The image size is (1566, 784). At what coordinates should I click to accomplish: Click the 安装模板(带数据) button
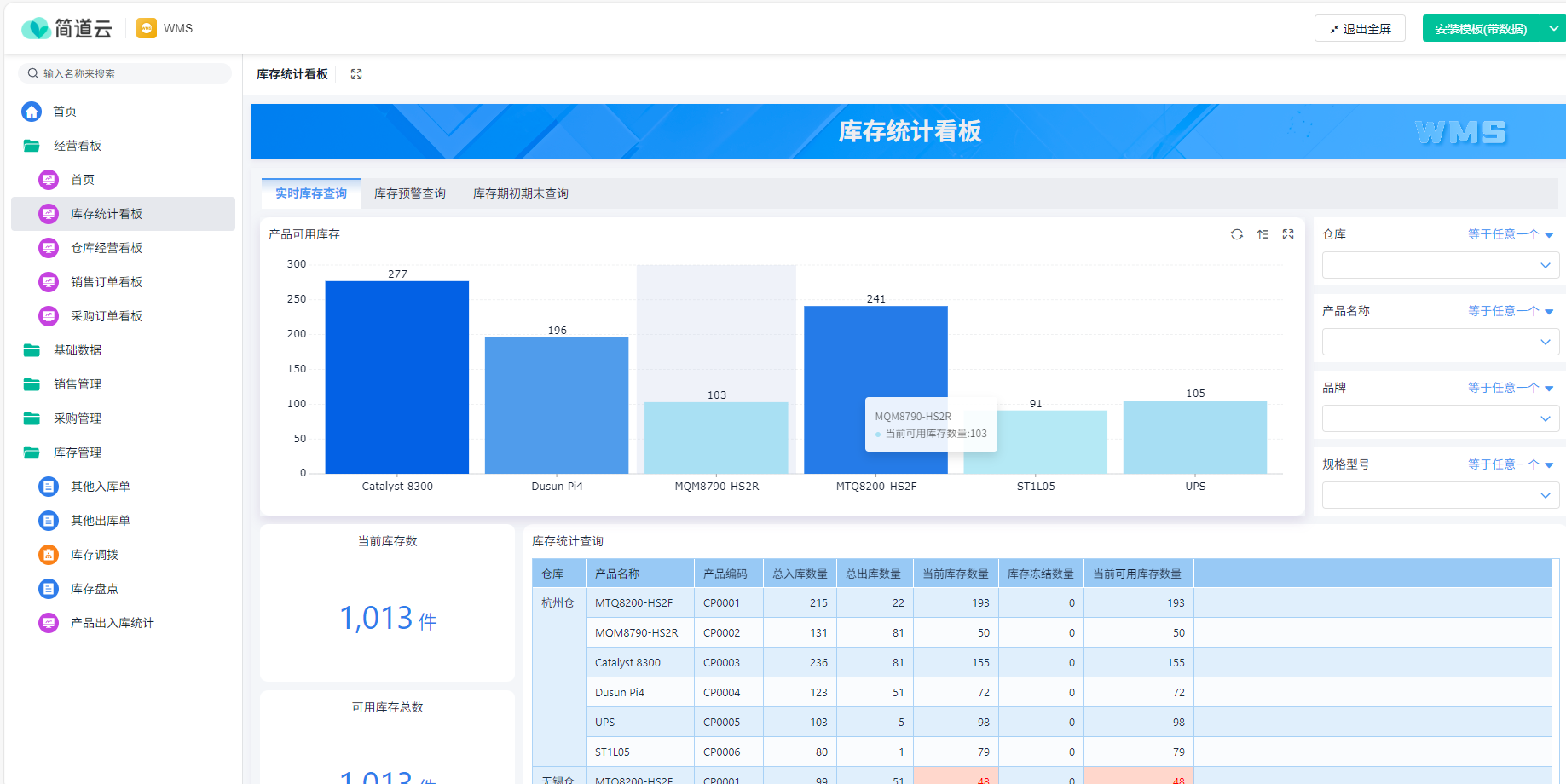pyautogui.click(x=1480, y=27)
